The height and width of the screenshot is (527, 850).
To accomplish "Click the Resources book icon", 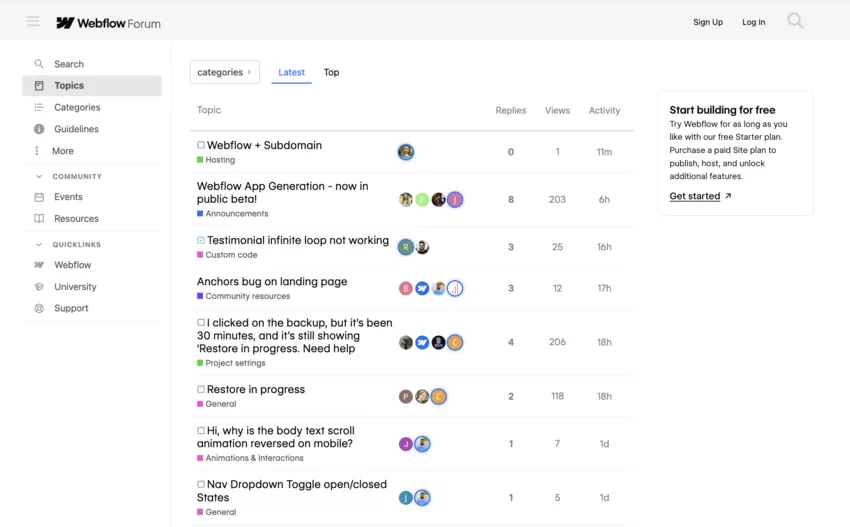I will click(39, 218).
